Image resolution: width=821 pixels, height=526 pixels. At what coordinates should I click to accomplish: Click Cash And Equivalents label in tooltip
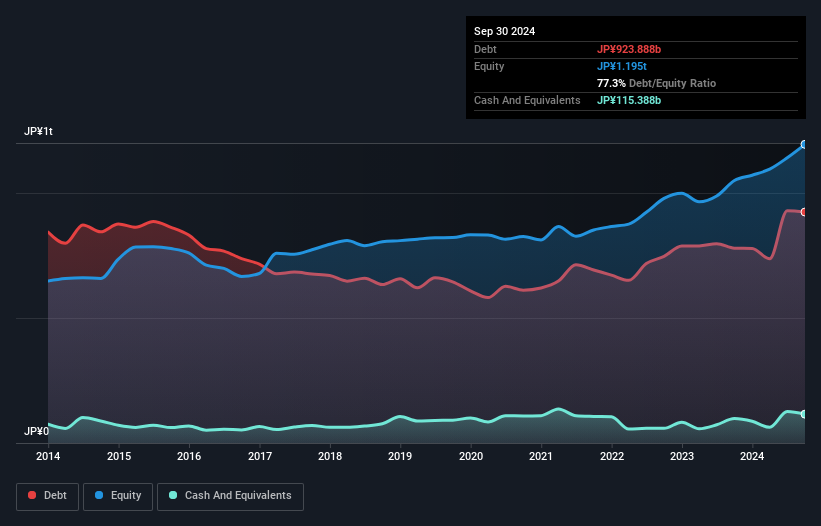(527, 100)
